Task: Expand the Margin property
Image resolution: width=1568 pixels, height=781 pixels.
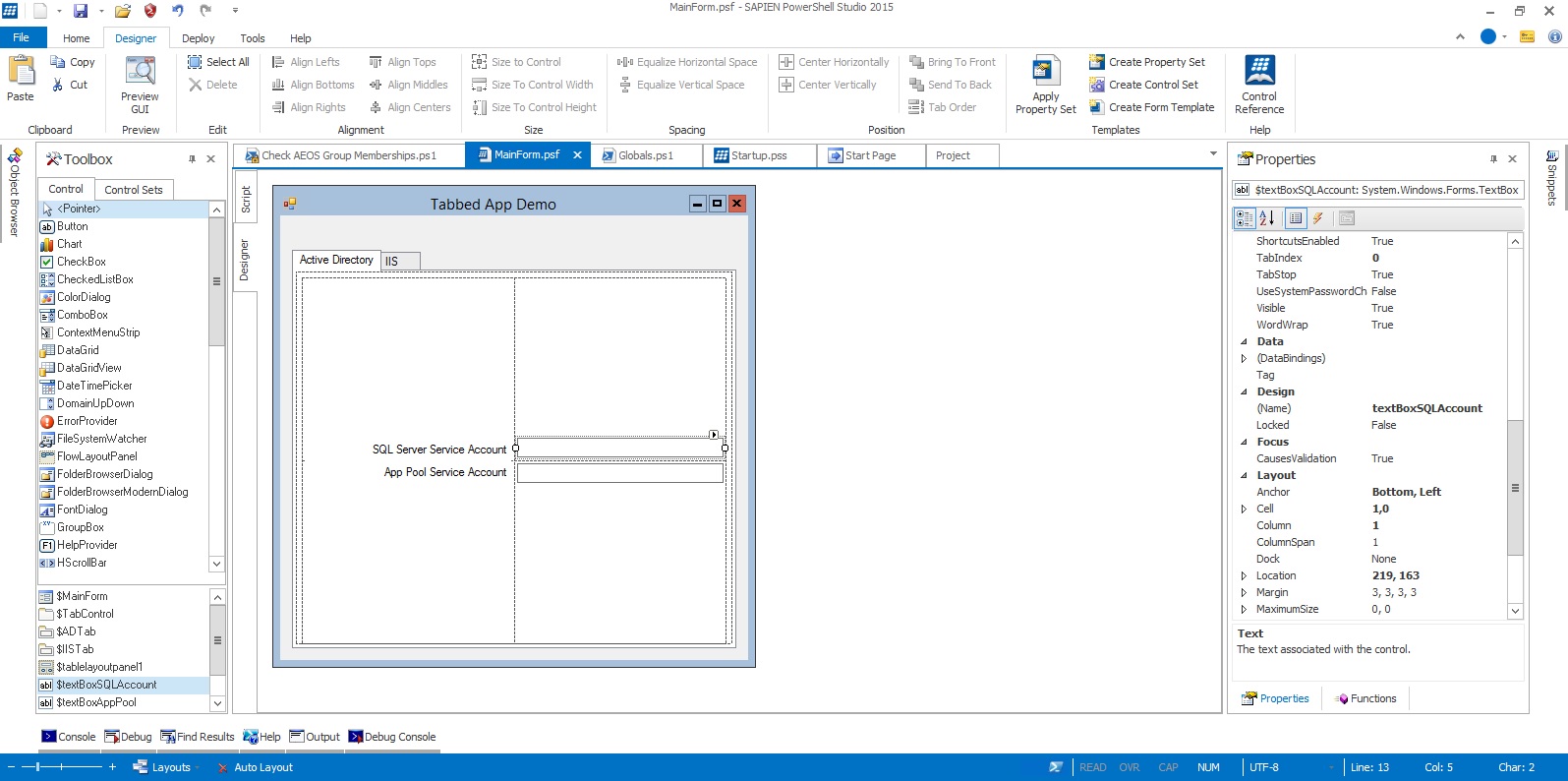Action: point(1244,592)
